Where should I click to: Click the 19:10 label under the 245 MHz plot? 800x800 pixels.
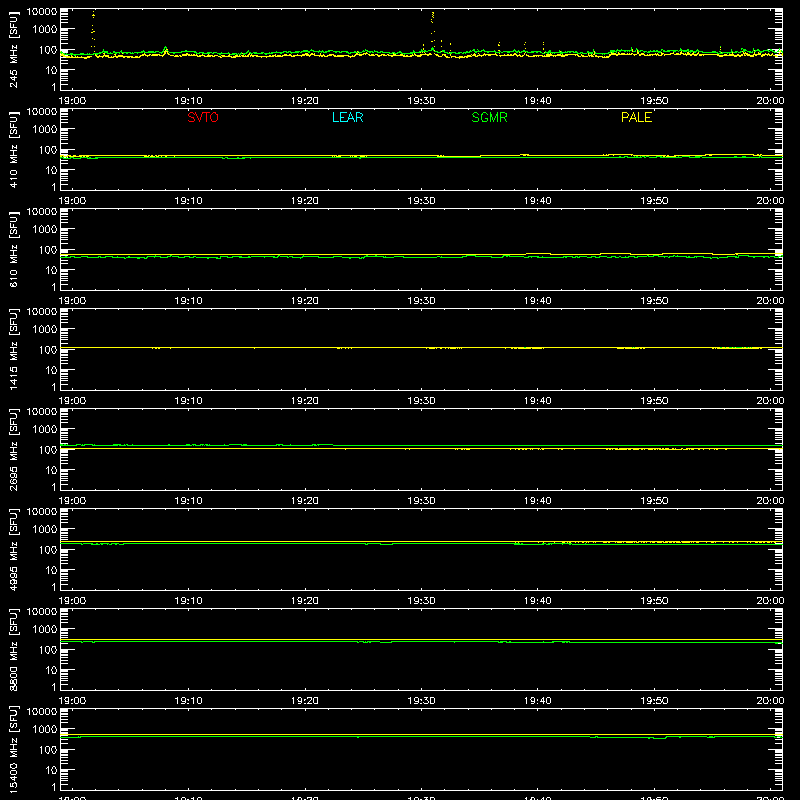click(189, 101)
